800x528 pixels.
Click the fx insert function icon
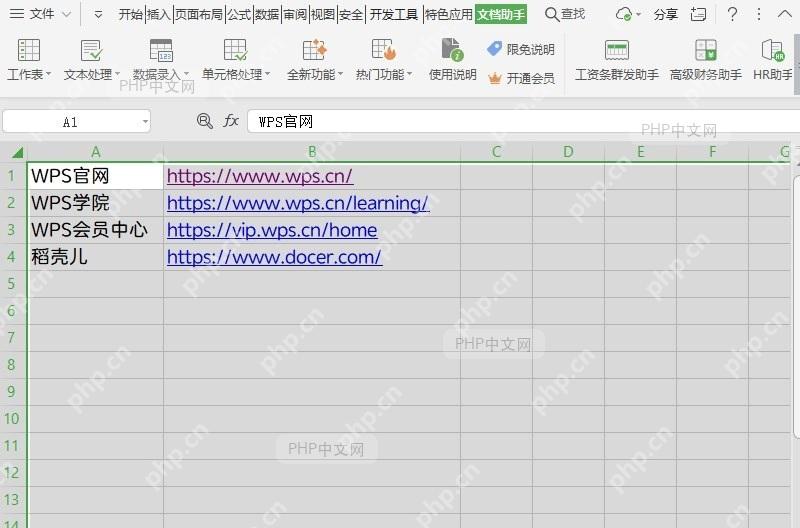point(231,121)
